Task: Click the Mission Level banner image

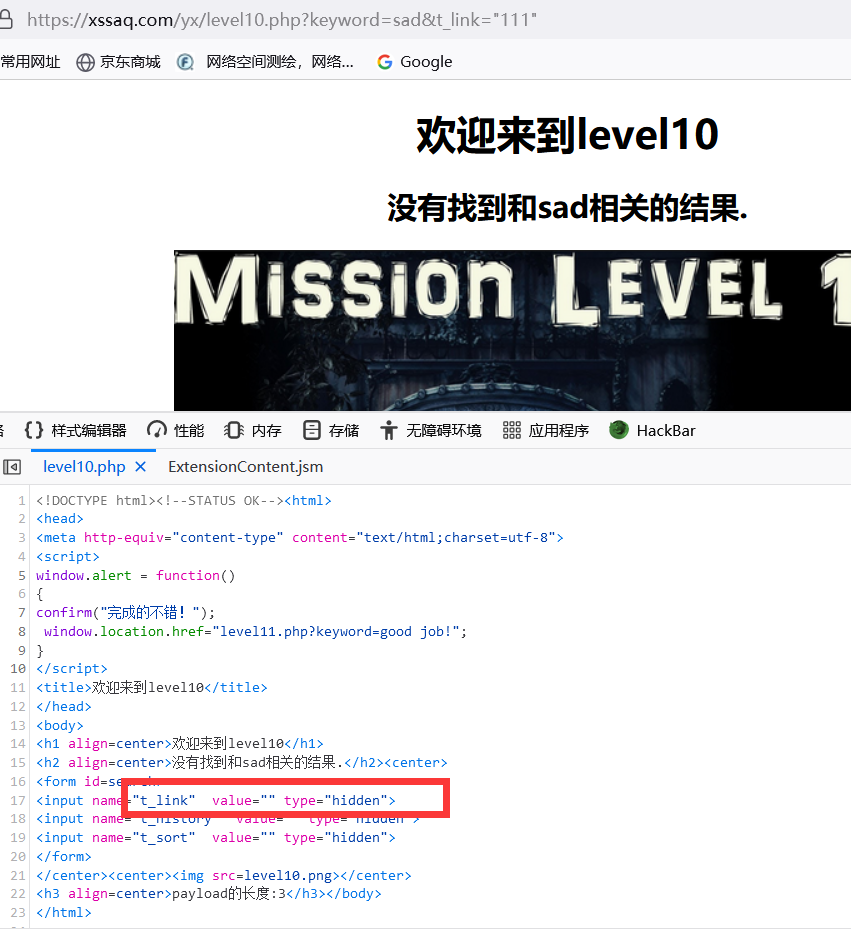Action: coord(512,330)
